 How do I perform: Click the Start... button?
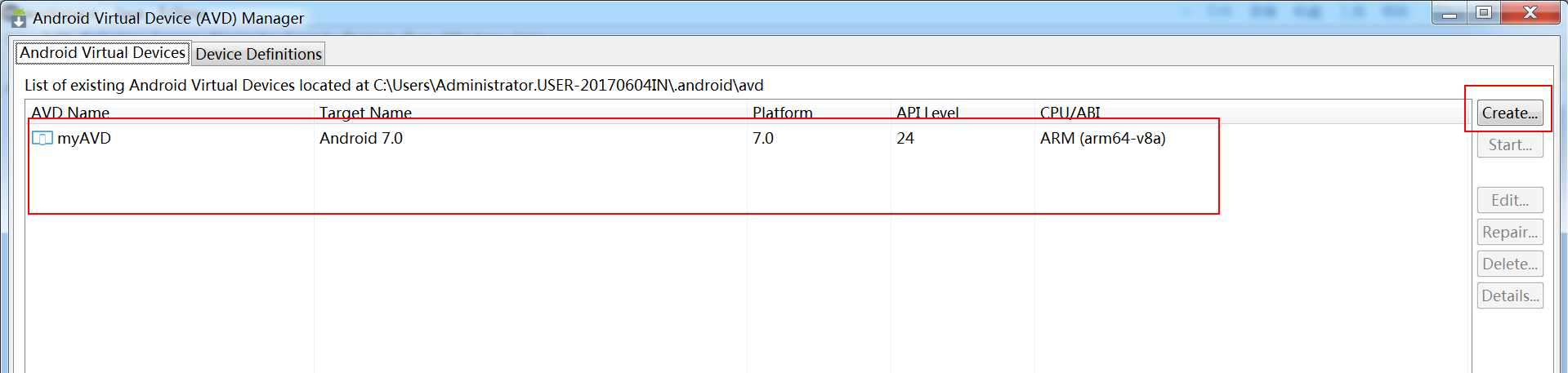(1510, 144)
